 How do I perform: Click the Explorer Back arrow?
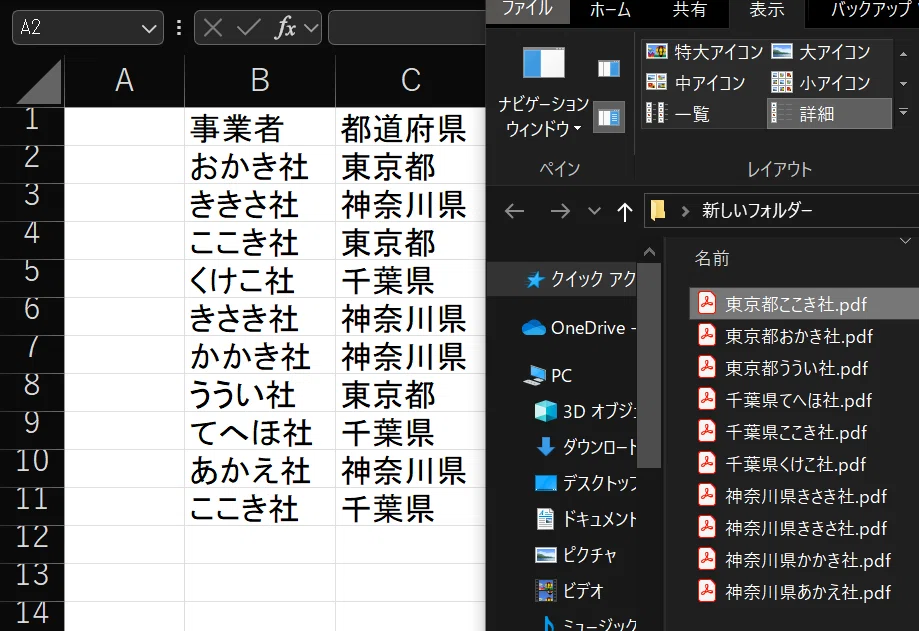(515, 211)
